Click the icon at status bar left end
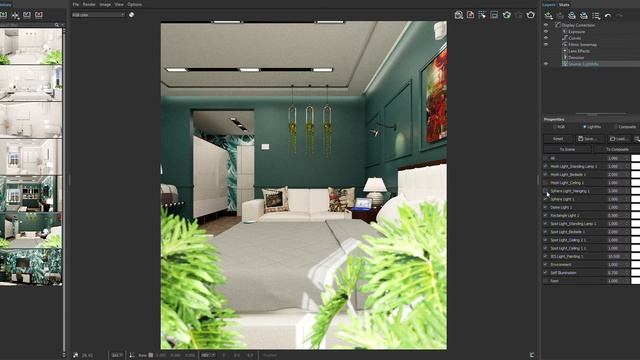The width and height of the screenshot is (640, 360). [76, 355]
